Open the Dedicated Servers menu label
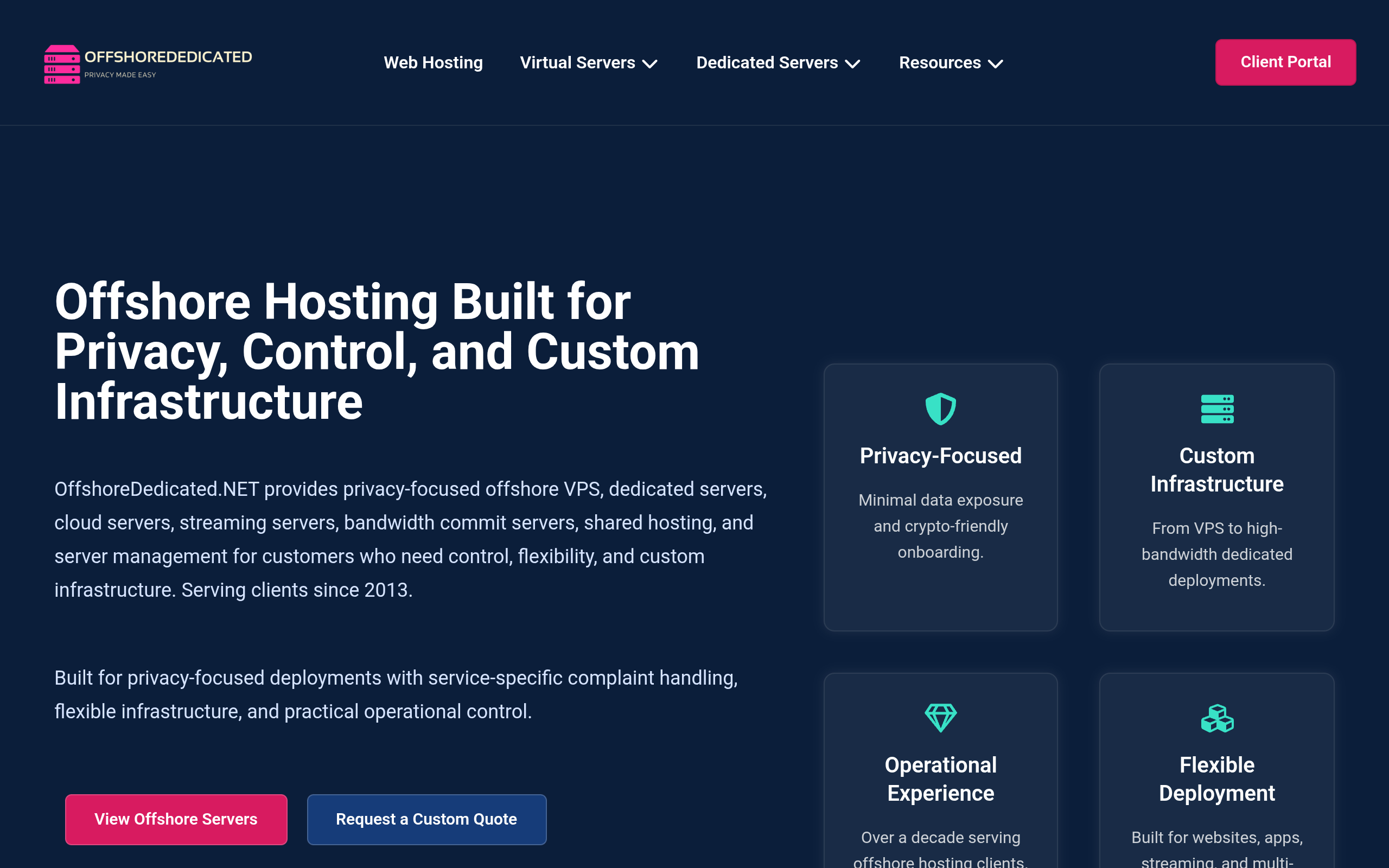Screen dimensions: 1389x868 coord(767,62)
